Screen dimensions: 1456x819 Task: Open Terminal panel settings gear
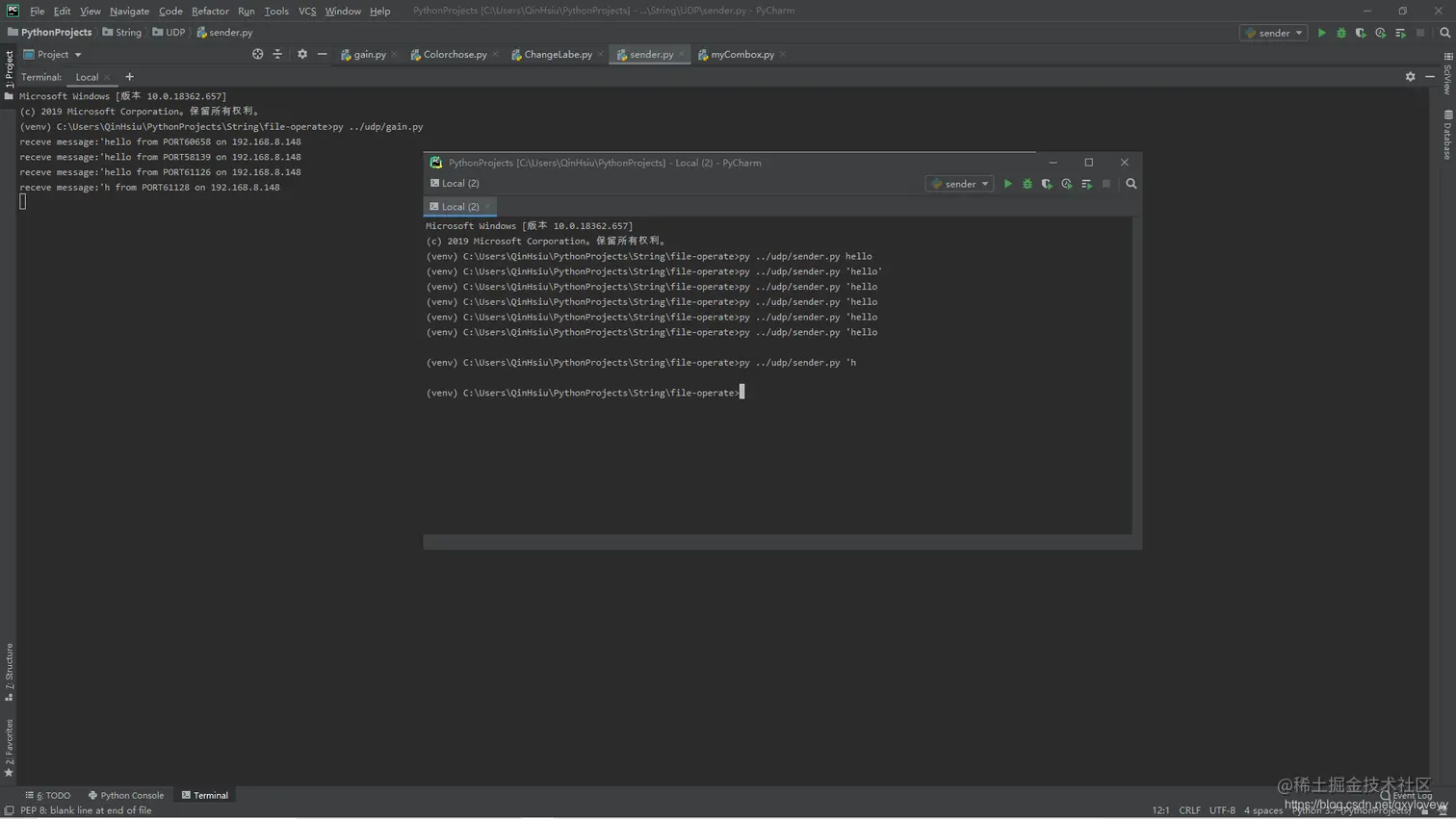(1411, 77)
